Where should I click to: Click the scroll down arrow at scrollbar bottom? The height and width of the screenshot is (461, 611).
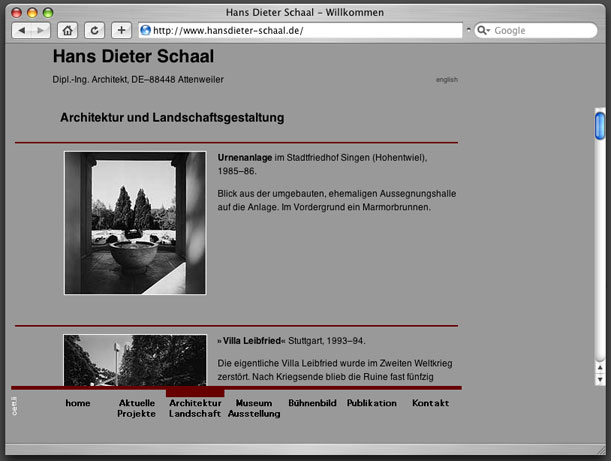[600, 380]
